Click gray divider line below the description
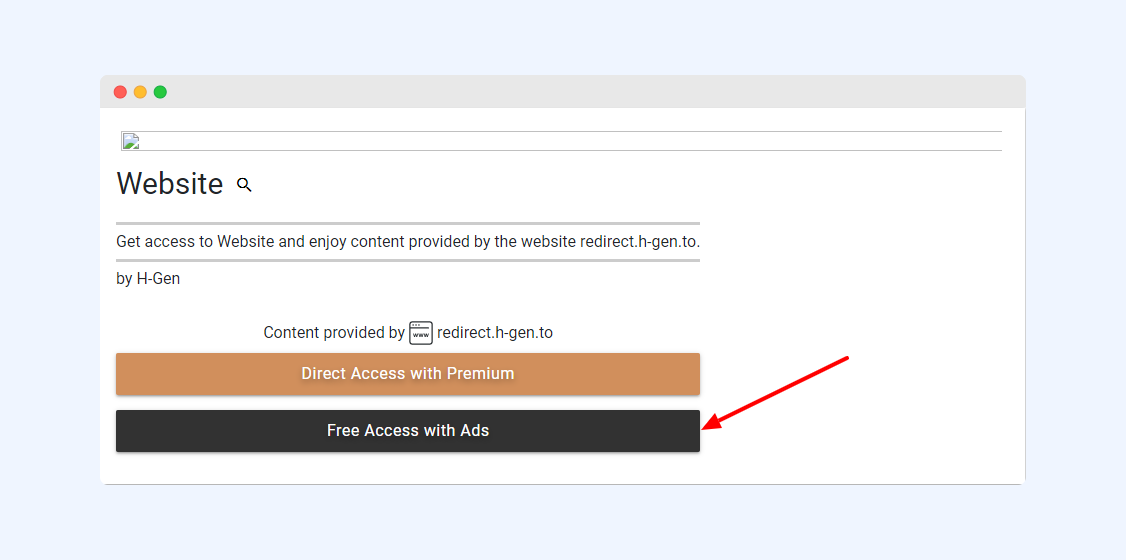 point(408,260)
